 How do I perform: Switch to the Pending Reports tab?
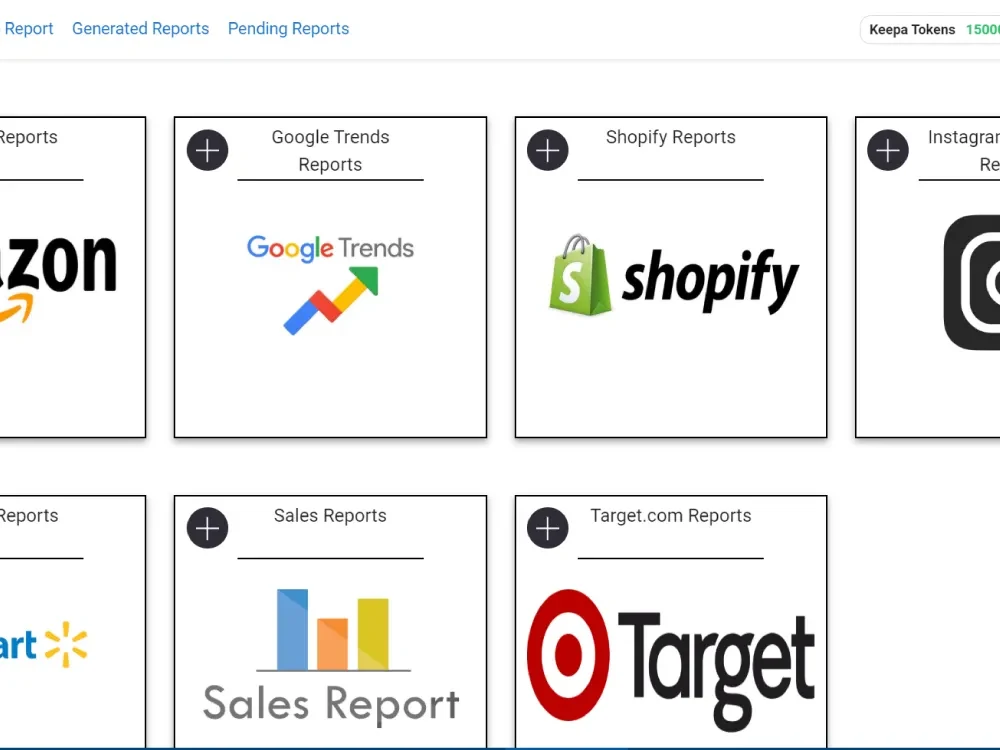point(288,29)
